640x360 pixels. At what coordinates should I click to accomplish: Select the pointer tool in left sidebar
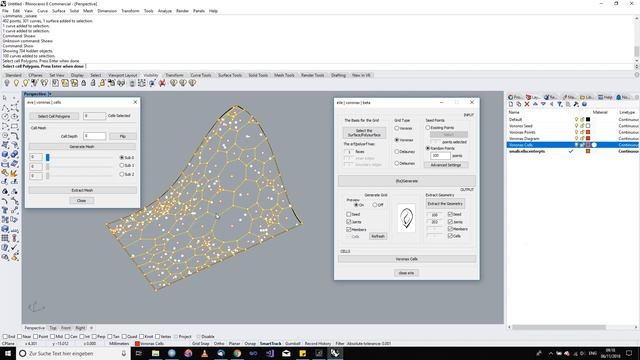click(x=5, y=98)
